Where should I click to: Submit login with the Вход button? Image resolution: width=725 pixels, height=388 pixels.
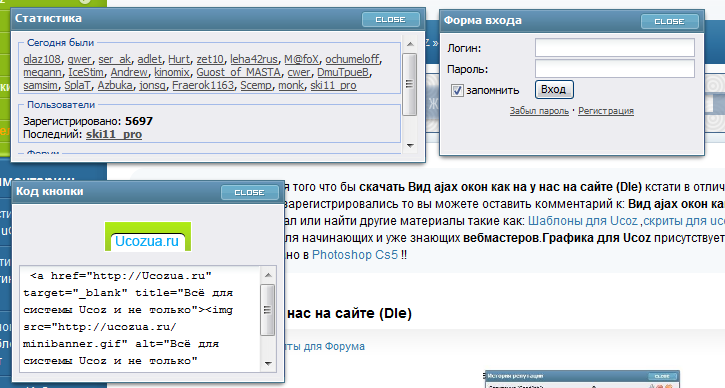(x=554, y=90)
